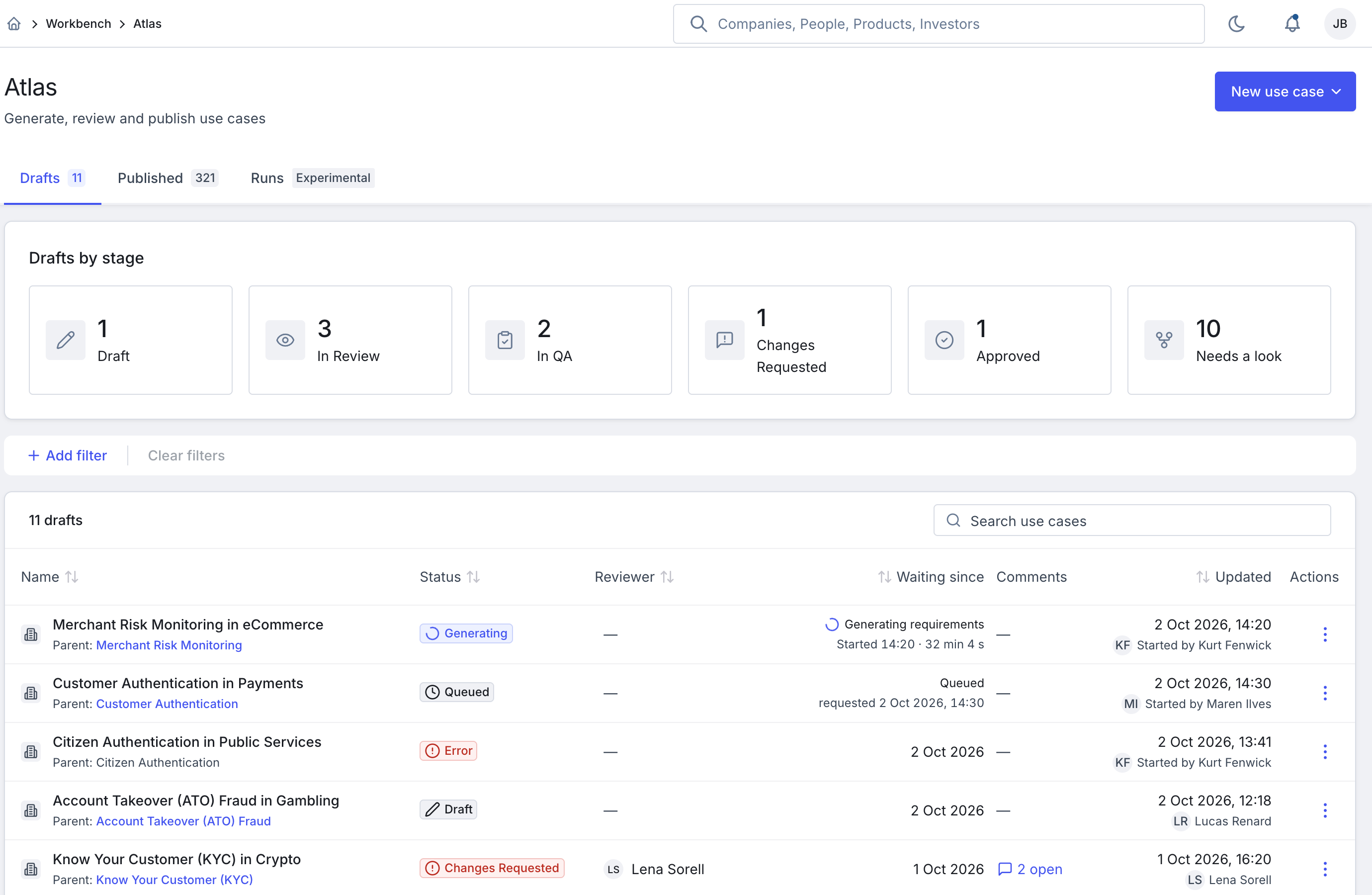Go to the home icon in breadcrumb

(14, 24)
